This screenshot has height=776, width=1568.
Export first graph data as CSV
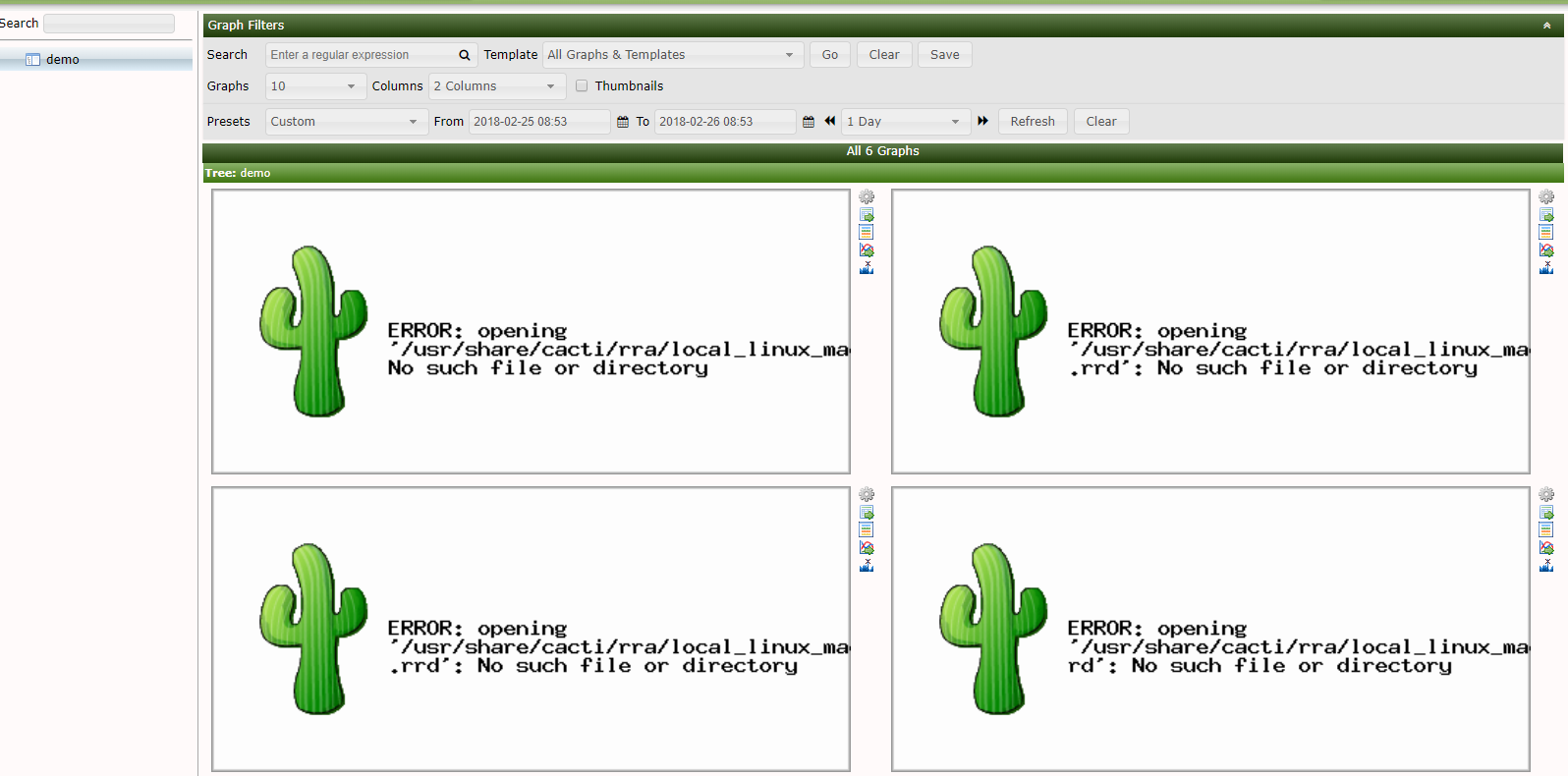(x=867, y=215)
